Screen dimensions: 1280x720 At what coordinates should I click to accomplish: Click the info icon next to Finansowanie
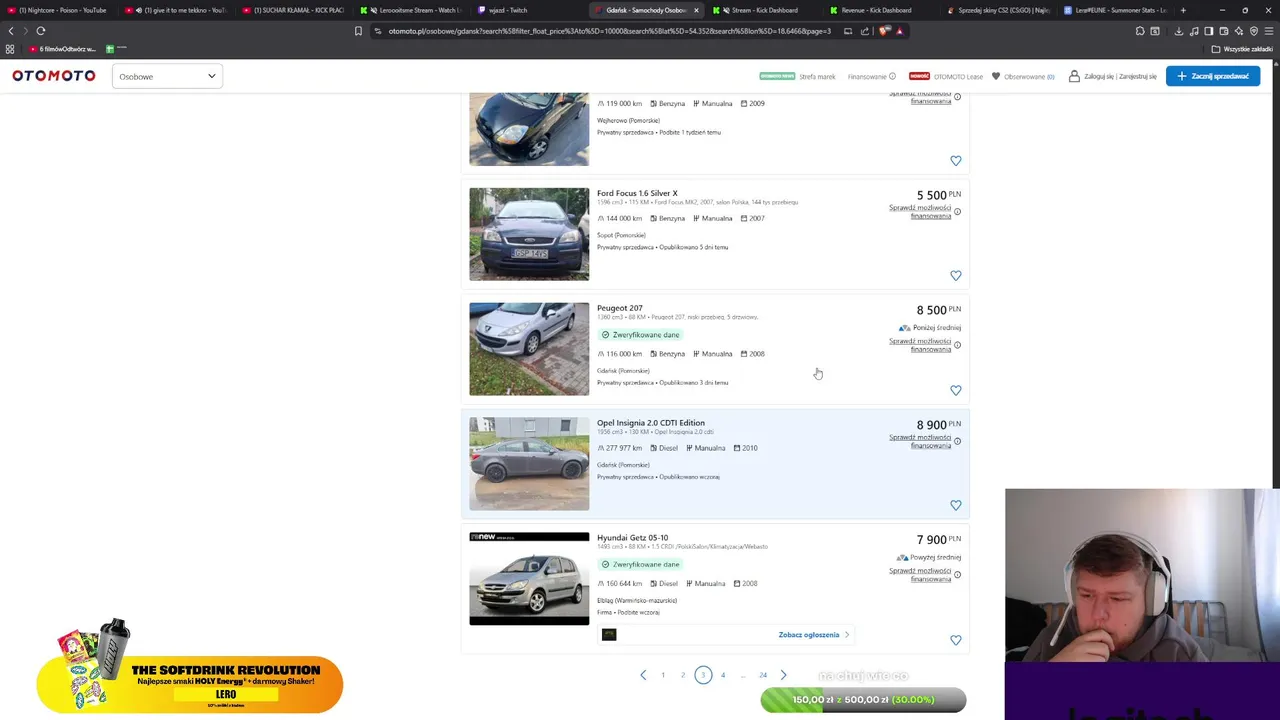[x=893, y=76]
